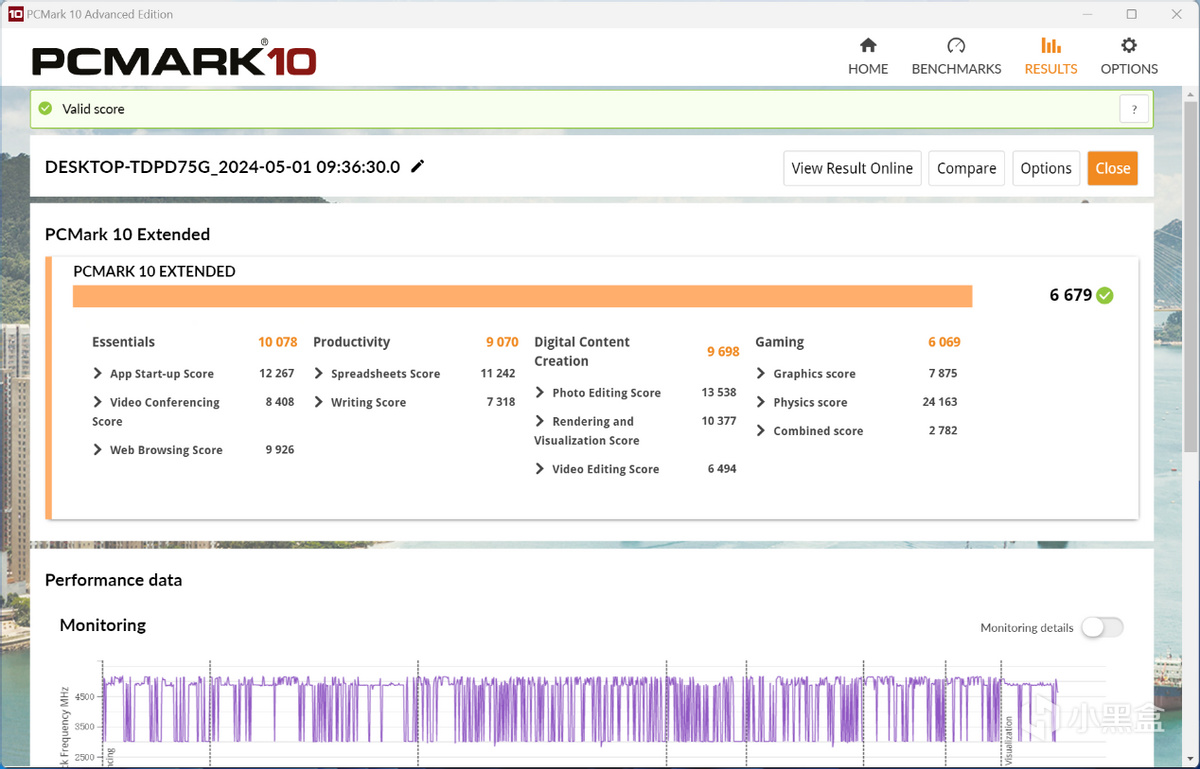
Task: Click the PCMARK 10 EXTENDED label
Action: (x=154, y=271)
